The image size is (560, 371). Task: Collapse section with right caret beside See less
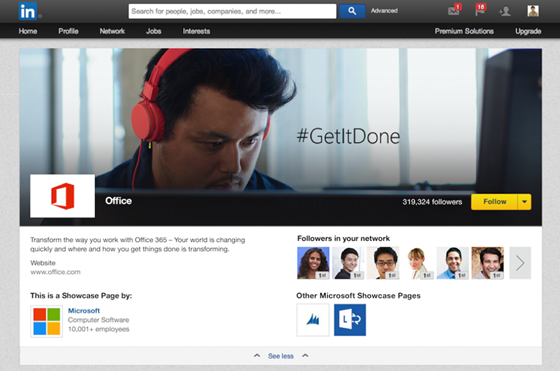click(305, 356)
